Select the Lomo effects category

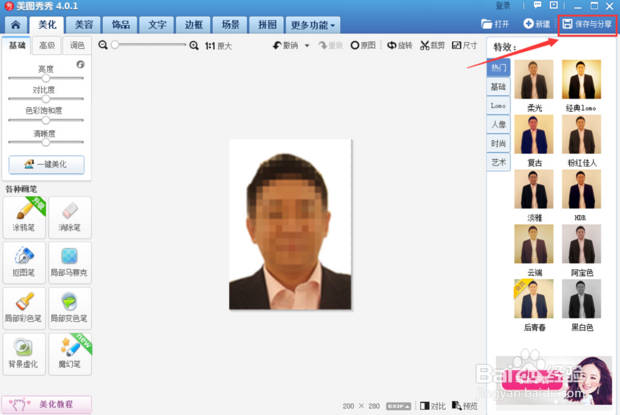pyautogui.click(x=498, y=106)
